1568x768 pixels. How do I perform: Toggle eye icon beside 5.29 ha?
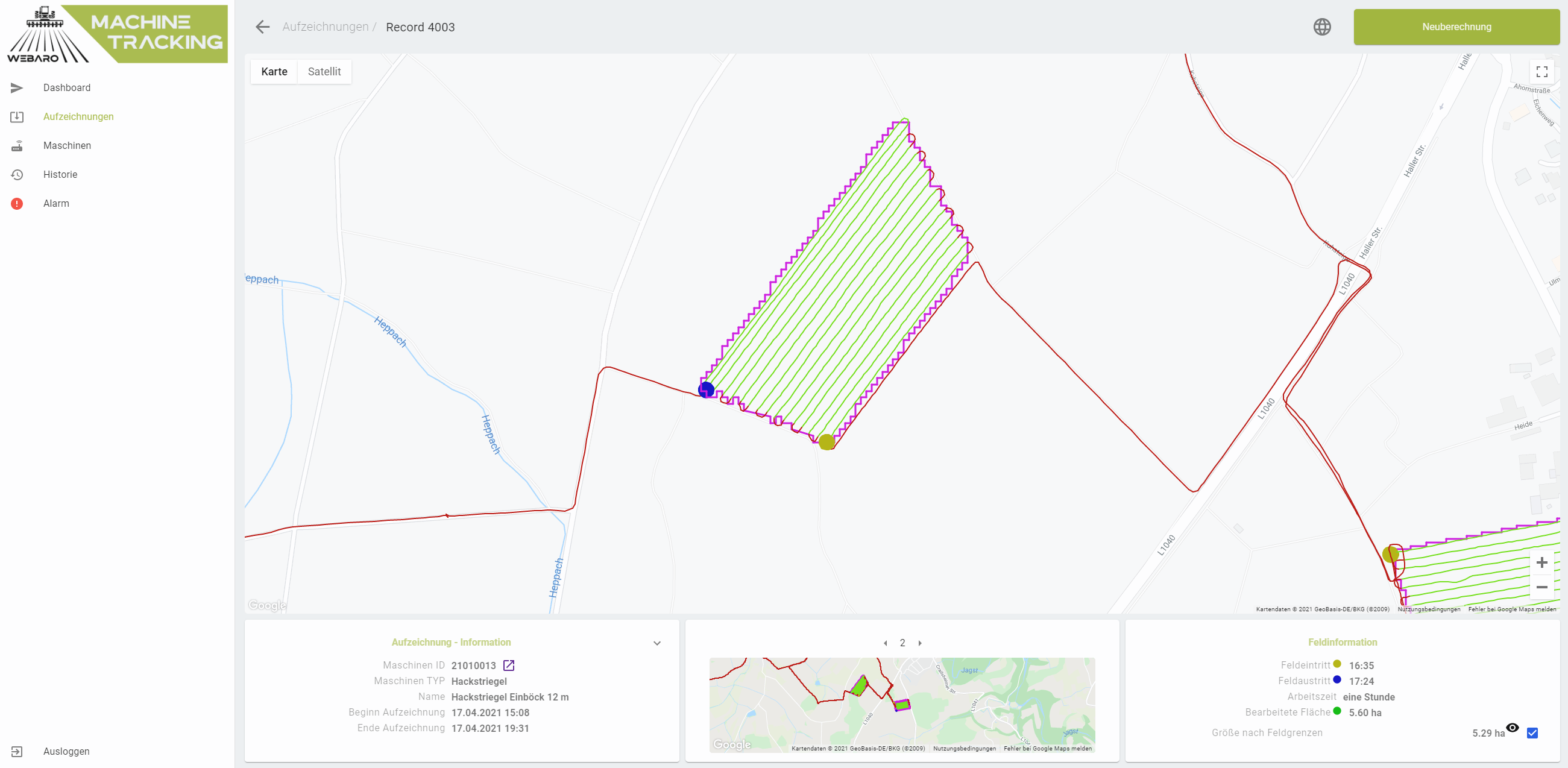click(1513, 728)
